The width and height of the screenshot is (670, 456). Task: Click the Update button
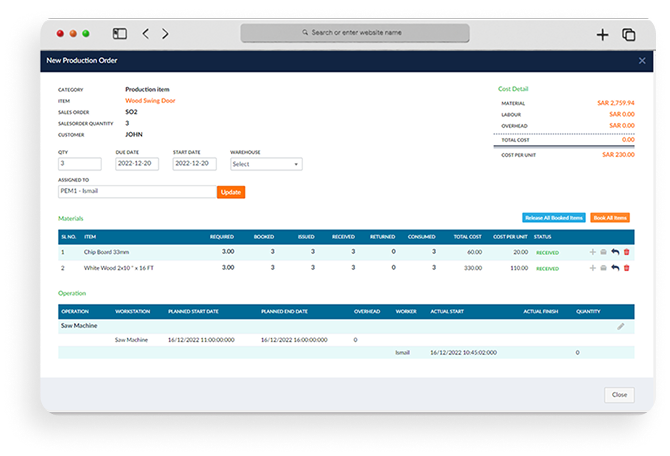click(230, 192)
